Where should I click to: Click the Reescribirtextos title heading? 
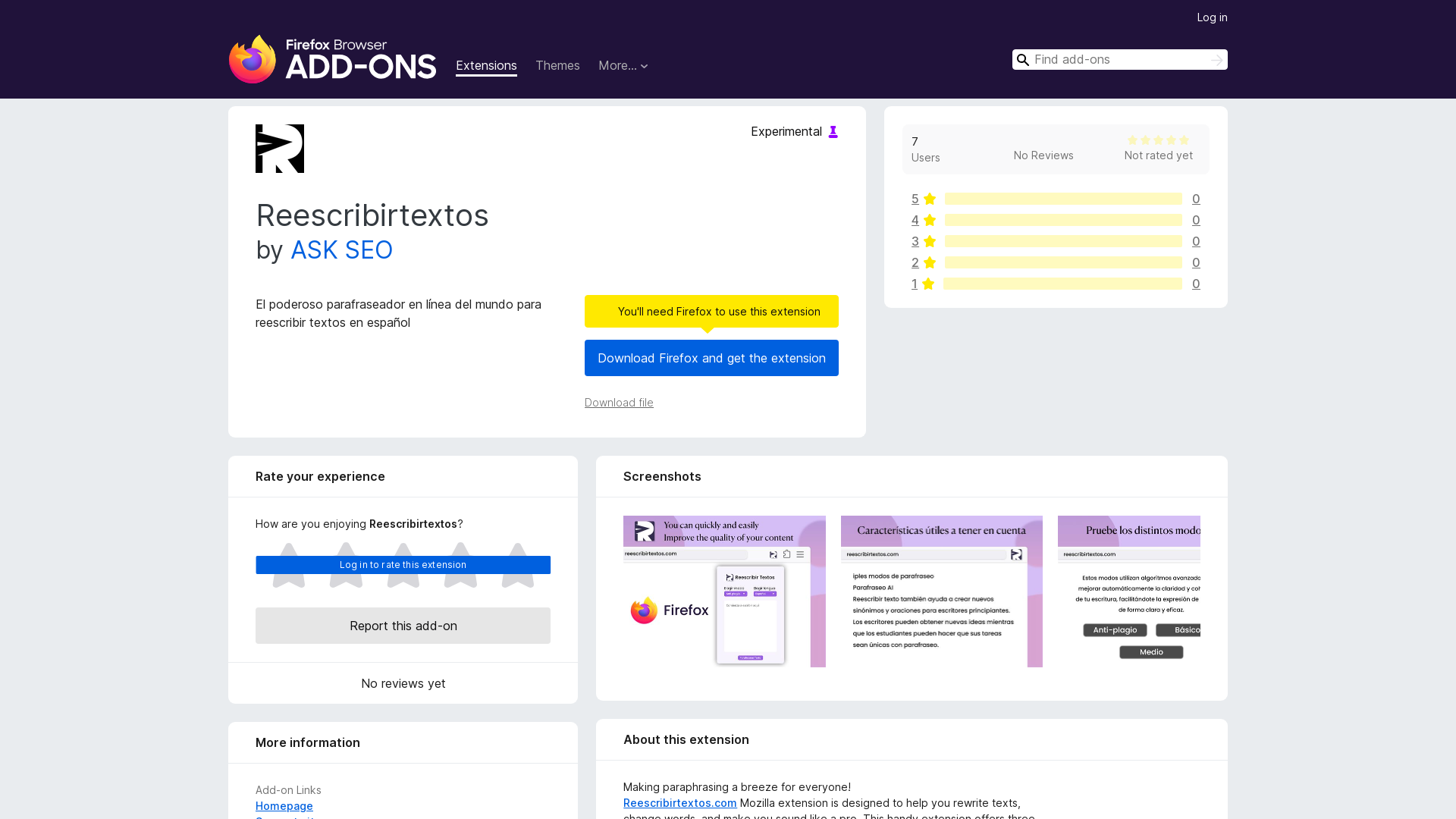pyautogui.click(x=372, y=215)
